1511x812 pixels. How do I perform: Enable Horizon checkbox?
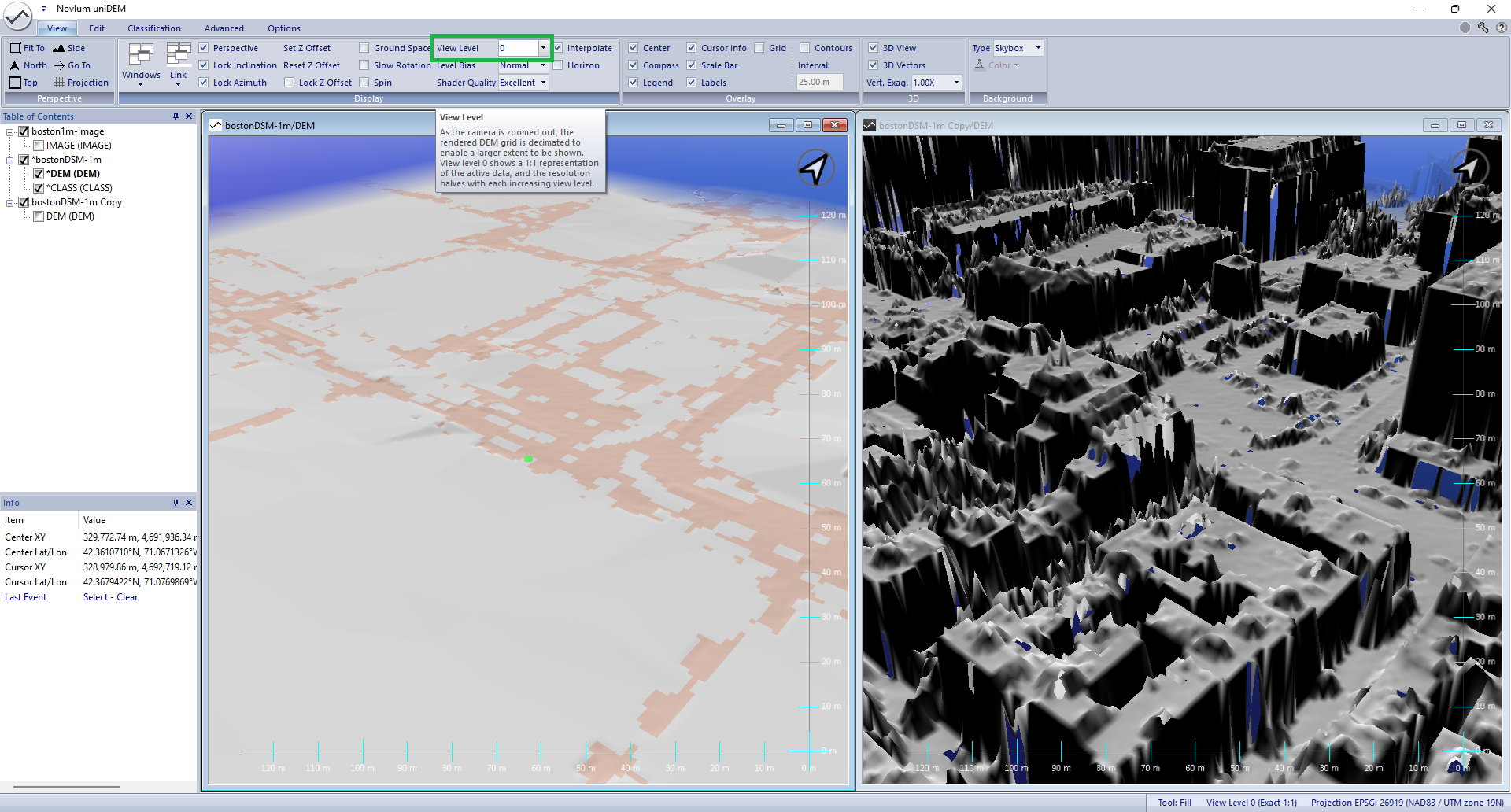(558, 65)
